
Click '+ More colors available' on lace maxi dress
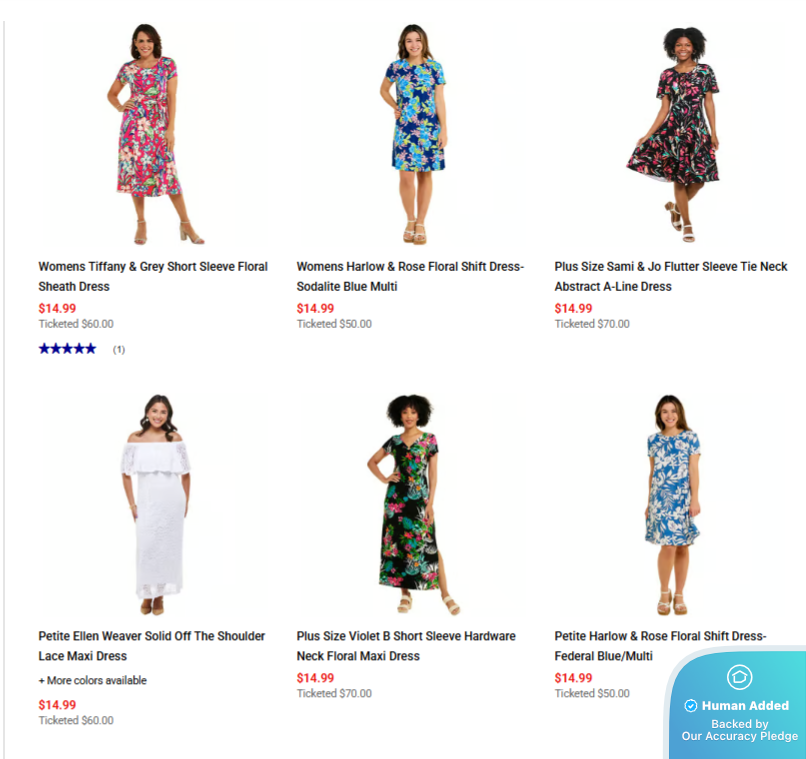point(93,680)
